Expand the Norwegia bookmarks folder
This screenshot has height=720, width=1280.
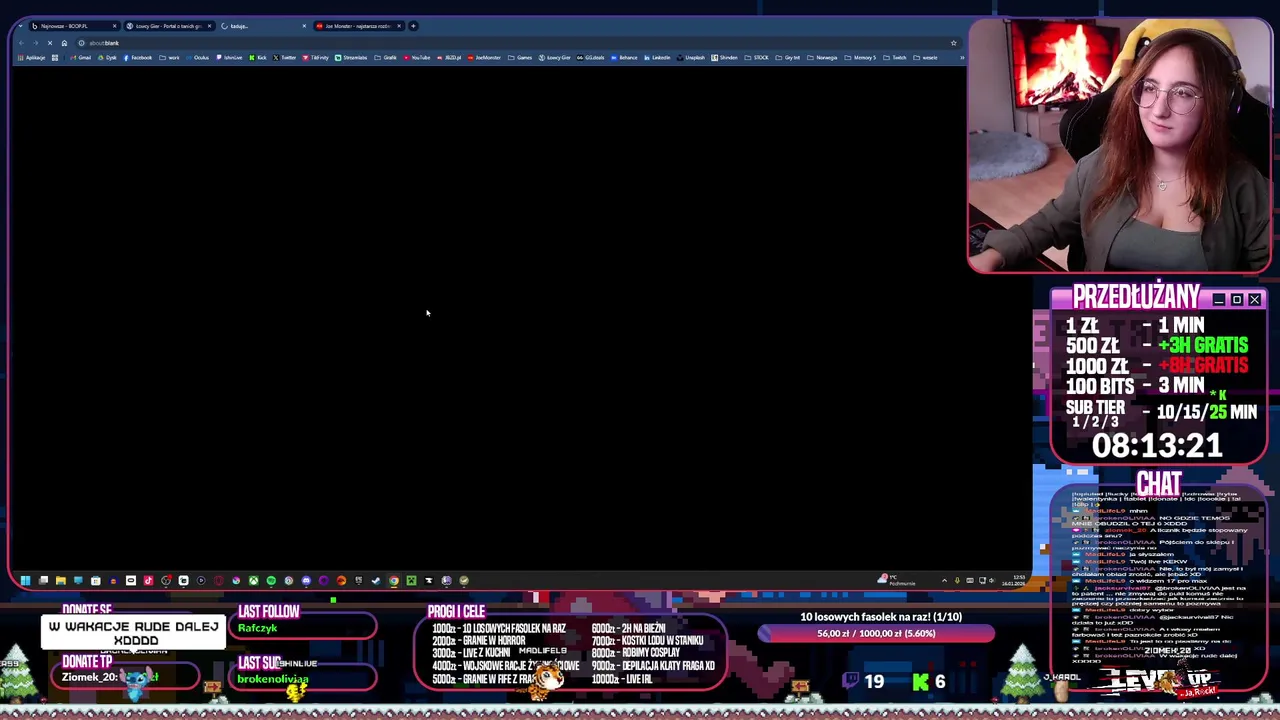click(x=822, y=57)
